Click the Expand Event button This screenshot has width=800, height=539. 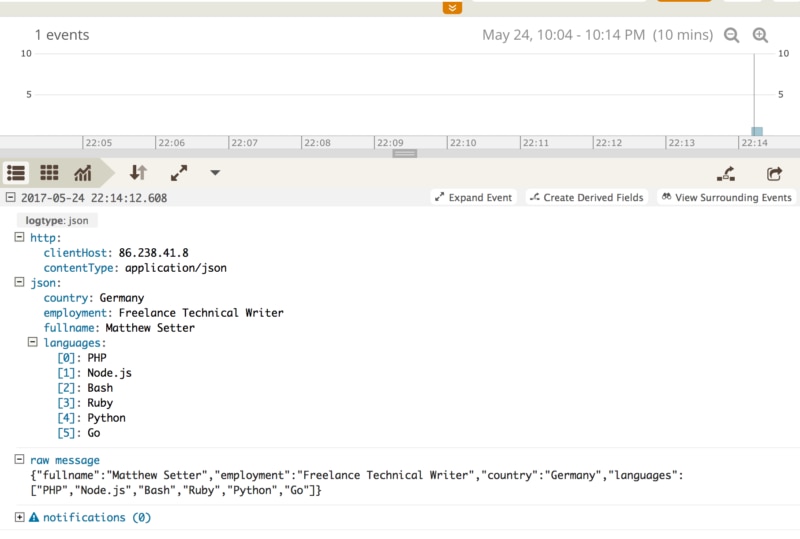pyautogui.click(x=474, y=198)
